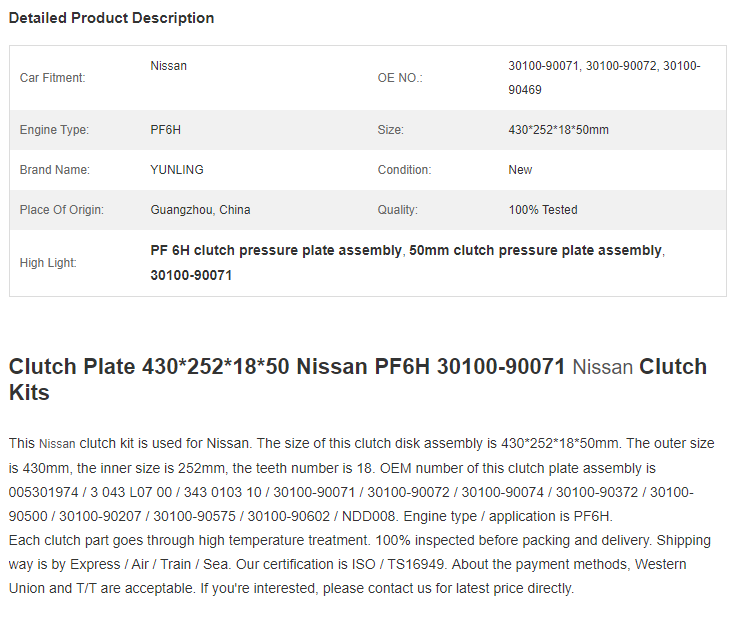Click the Engine Type label

coord(54,130)
